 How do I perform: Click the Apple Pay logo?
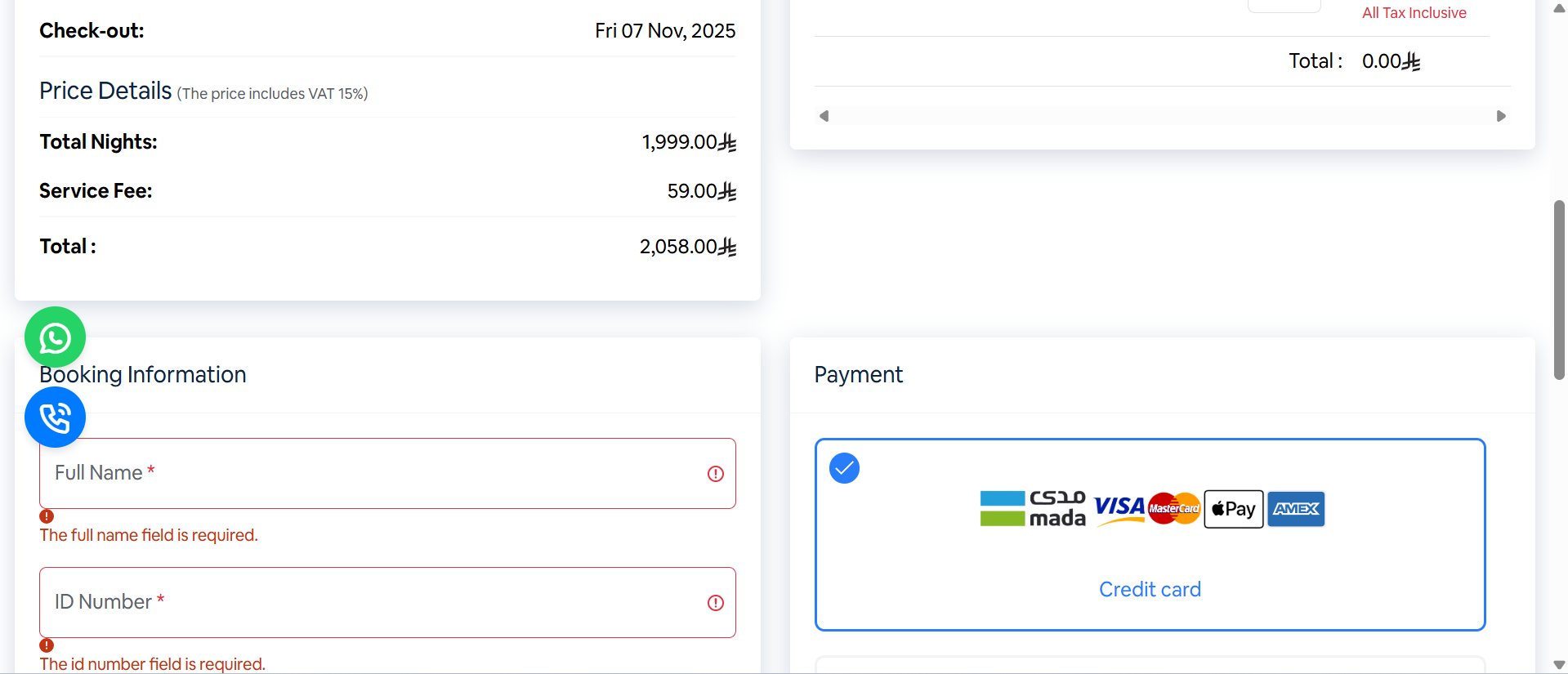[1234, 509]
